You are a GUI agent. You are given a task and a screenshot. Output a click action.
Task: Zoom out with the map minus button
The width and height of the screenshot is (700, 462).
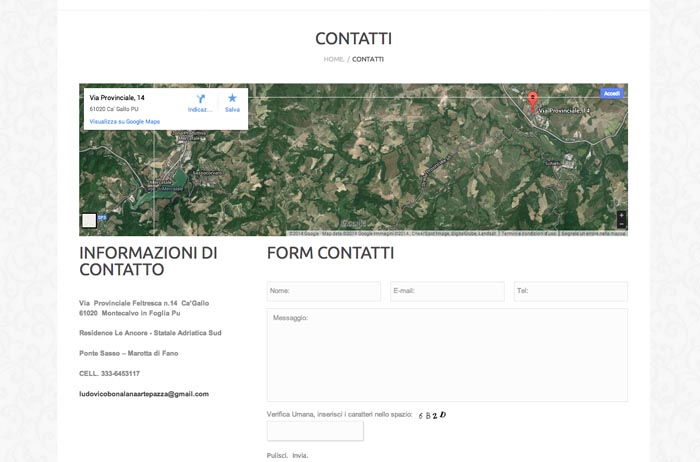tap(621, 224)
